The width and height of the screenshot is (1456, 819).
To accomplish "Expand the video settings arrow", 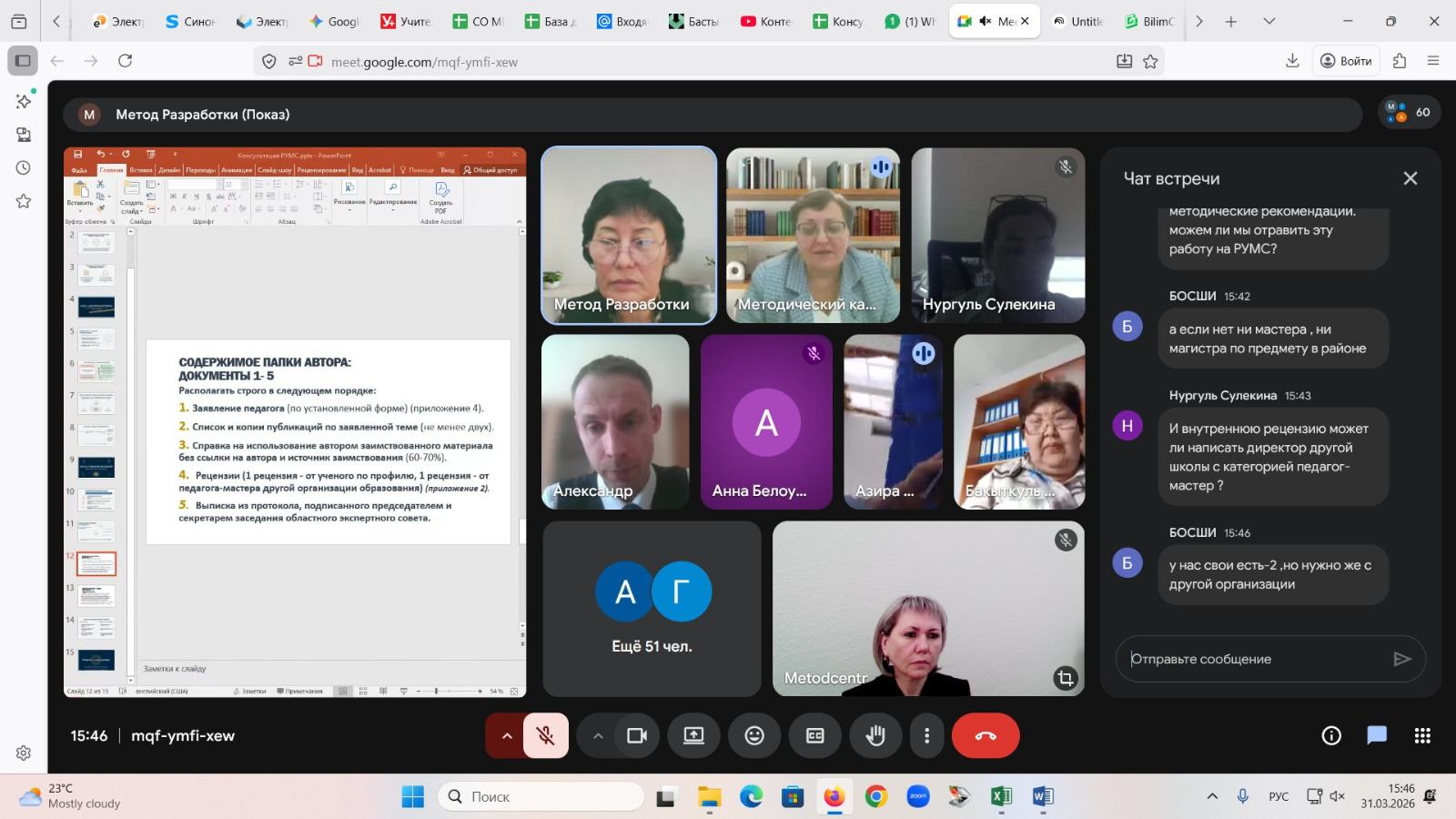I will click(x=598, y=735).
